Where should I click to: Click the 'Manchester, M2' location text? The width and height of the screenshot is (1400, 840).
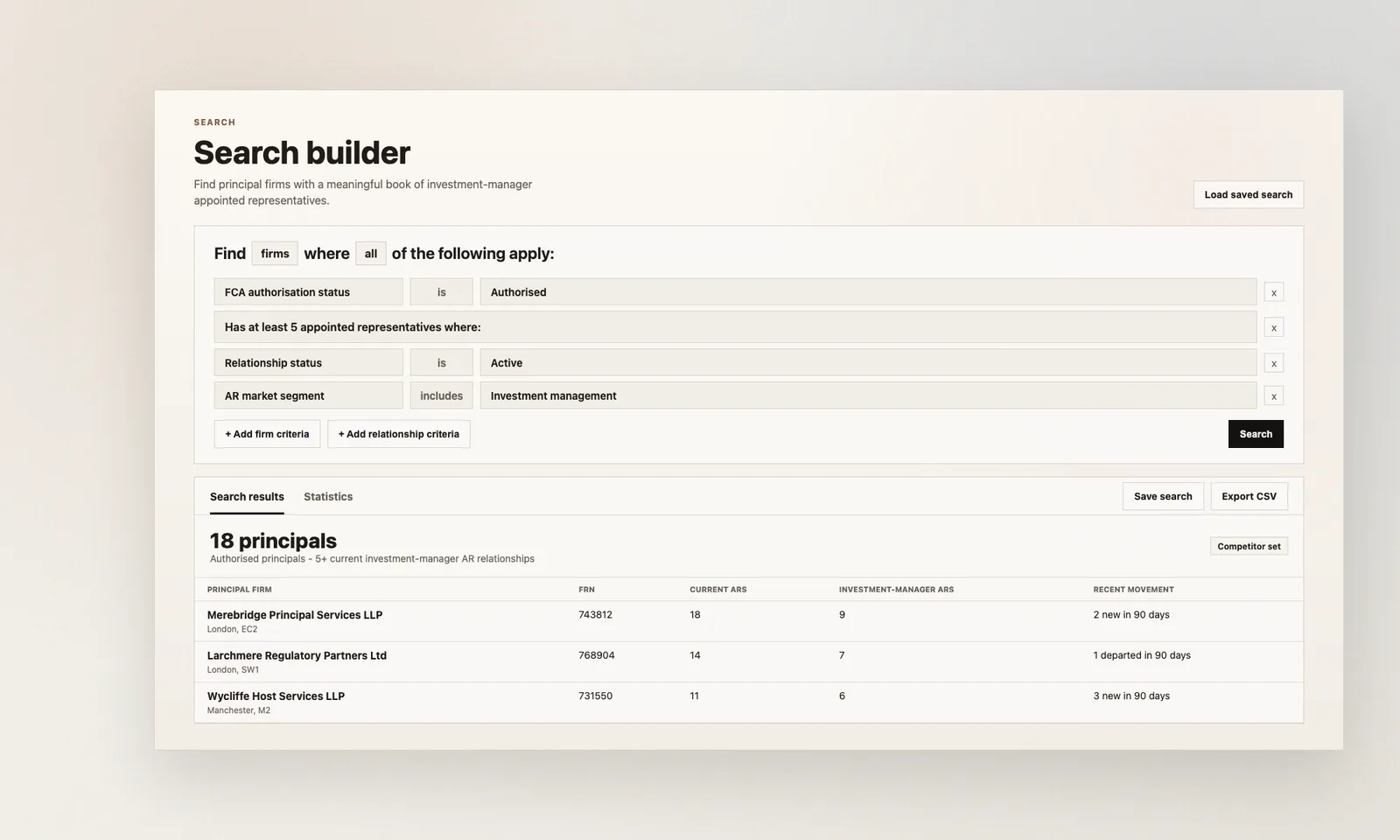(x=239, y=710)
